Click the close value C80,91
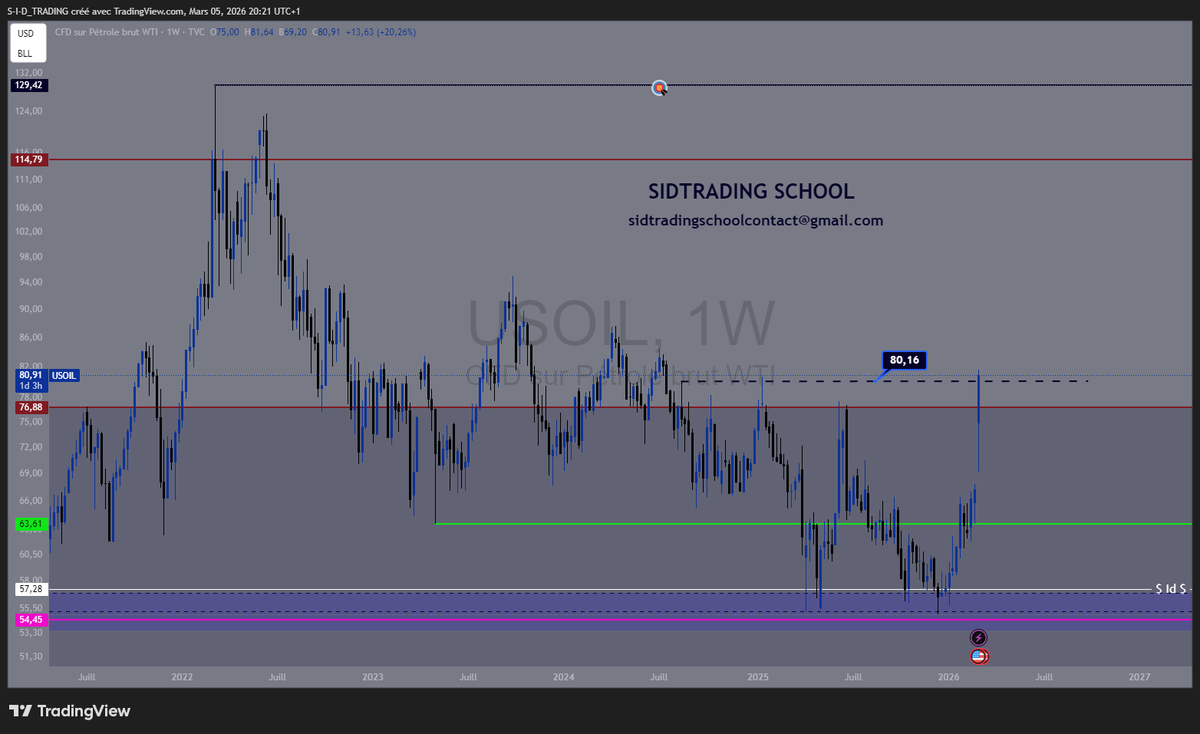Image resolution: width=1200 pixels, height=734 pixels. [x=327, y=32]
